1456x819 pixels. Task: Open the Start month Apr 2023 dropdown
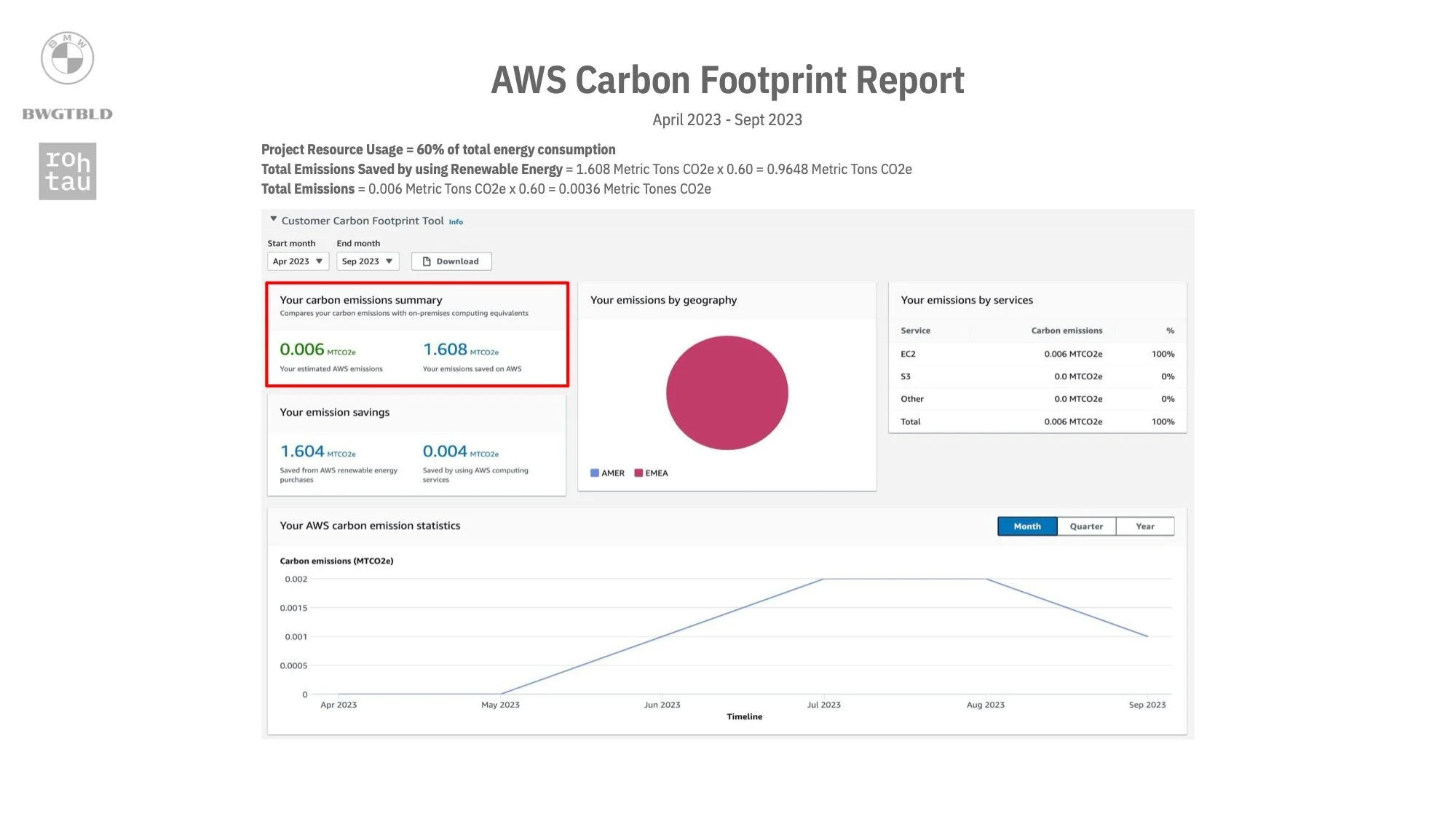pos(298,261)
